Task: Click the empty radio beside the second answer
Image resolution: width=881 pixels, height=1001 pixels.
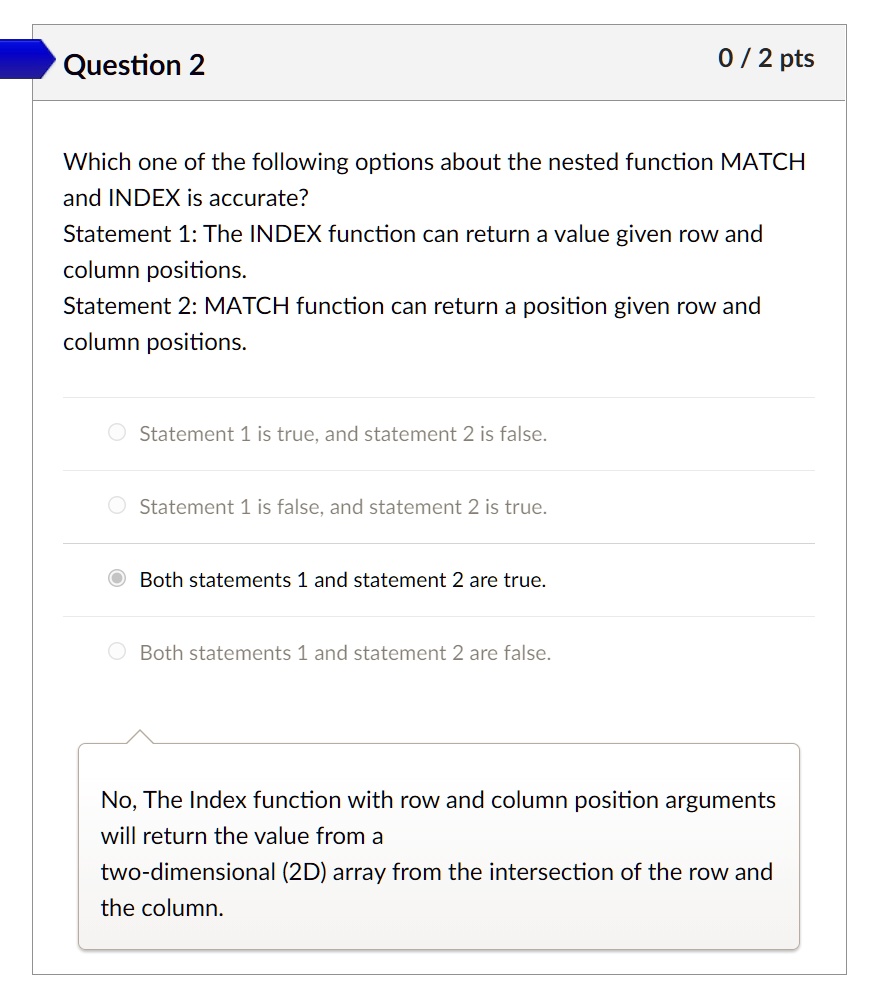Action: pyautogui.click(x=116, y=507)
